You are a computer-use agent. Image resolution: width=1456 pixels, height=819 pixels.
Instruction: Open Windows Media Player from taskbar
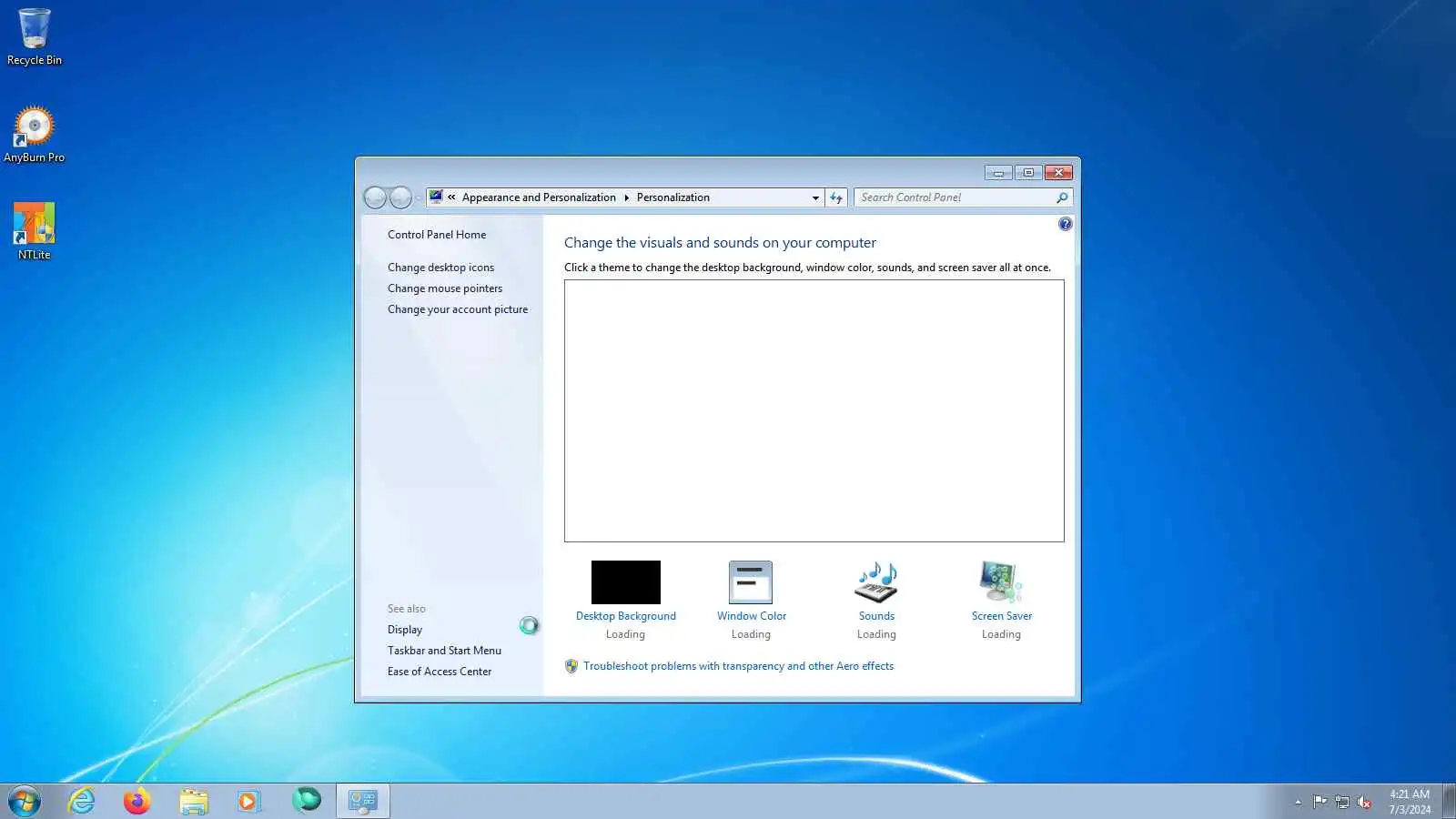pos(248,802)
